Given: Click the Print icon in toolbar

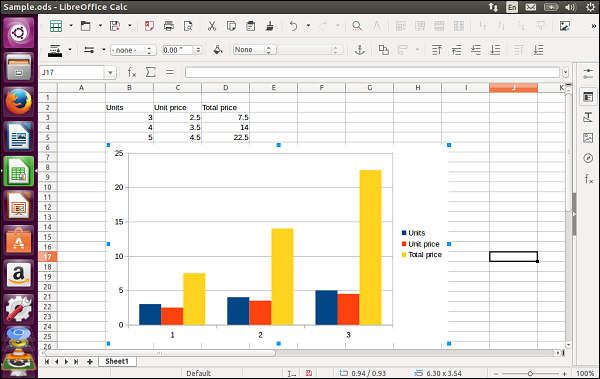Looking at the screenshot, I should tap(168, 26).
